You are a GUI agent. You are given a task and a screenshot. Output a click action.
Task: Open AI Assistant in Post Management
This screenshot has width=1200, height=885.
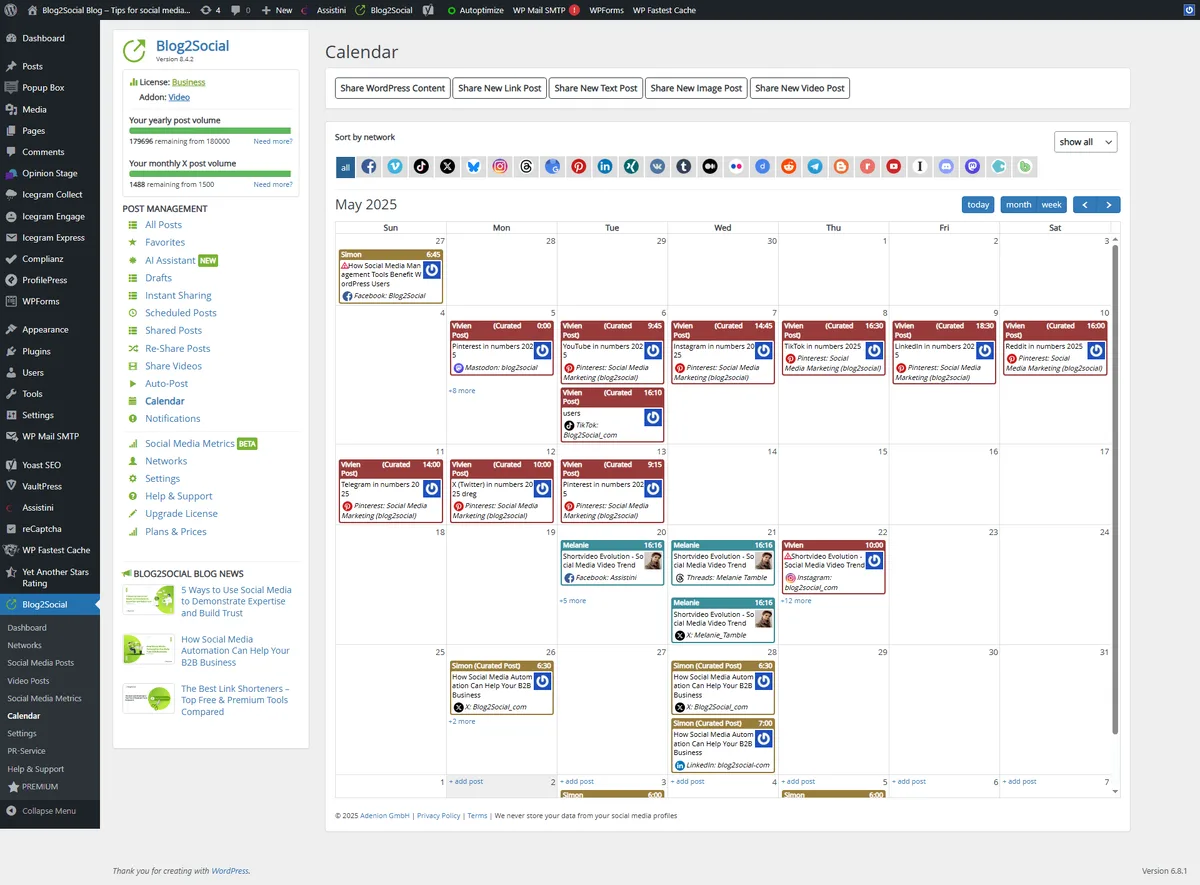[170, 260]
